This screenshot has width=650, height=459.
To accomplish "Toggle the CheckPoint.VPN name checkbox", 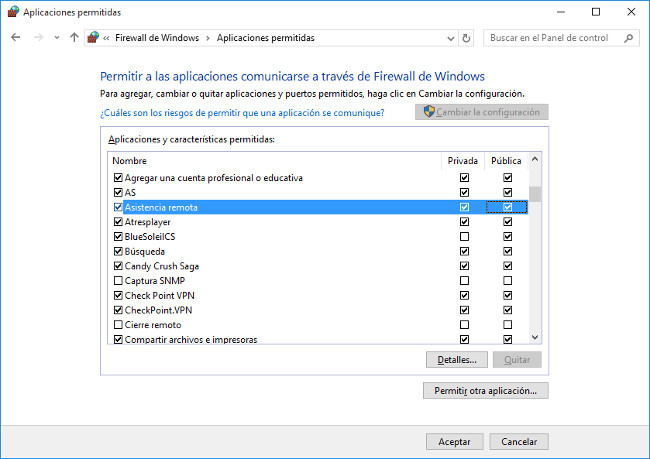I will pyautogui.click(x=118, y=310).
